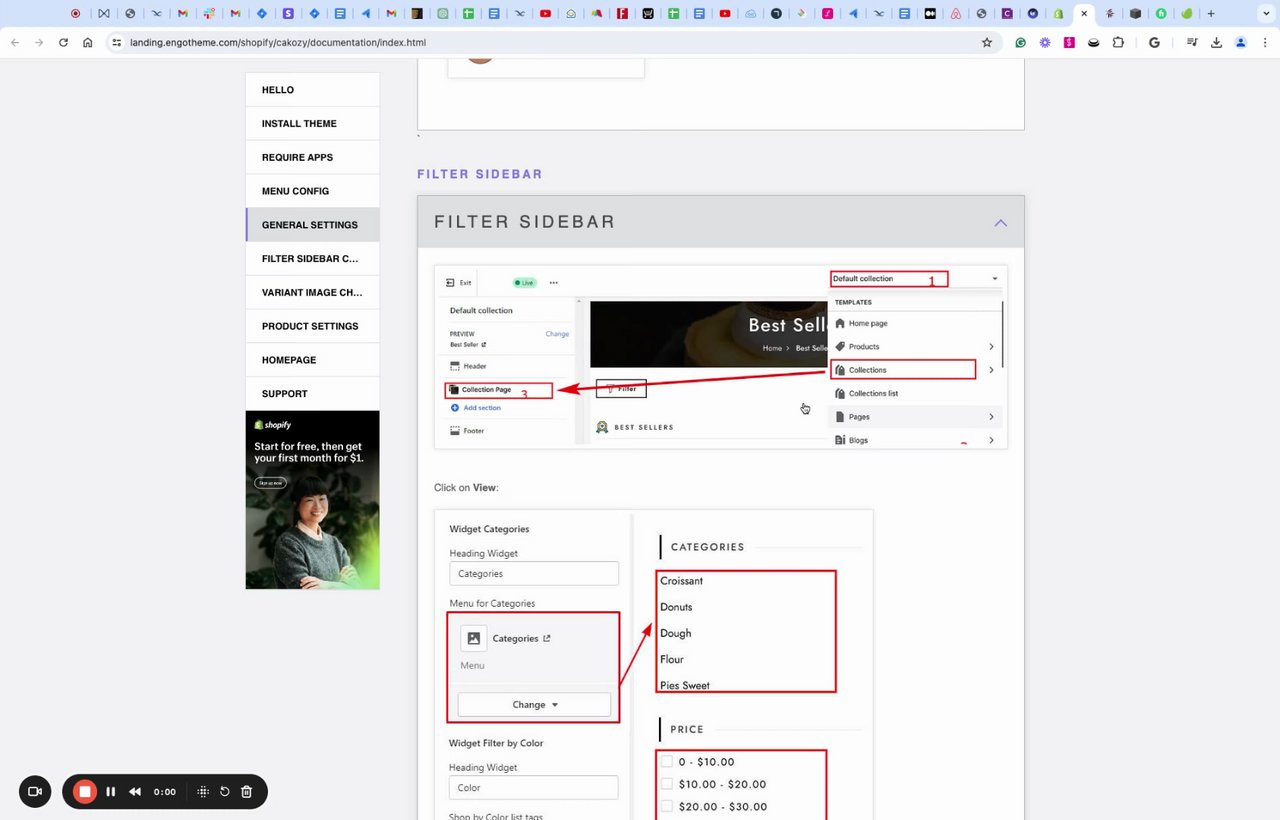
Task: Open MENU CONFIG in sidebar
Action: tap(312, 191)
